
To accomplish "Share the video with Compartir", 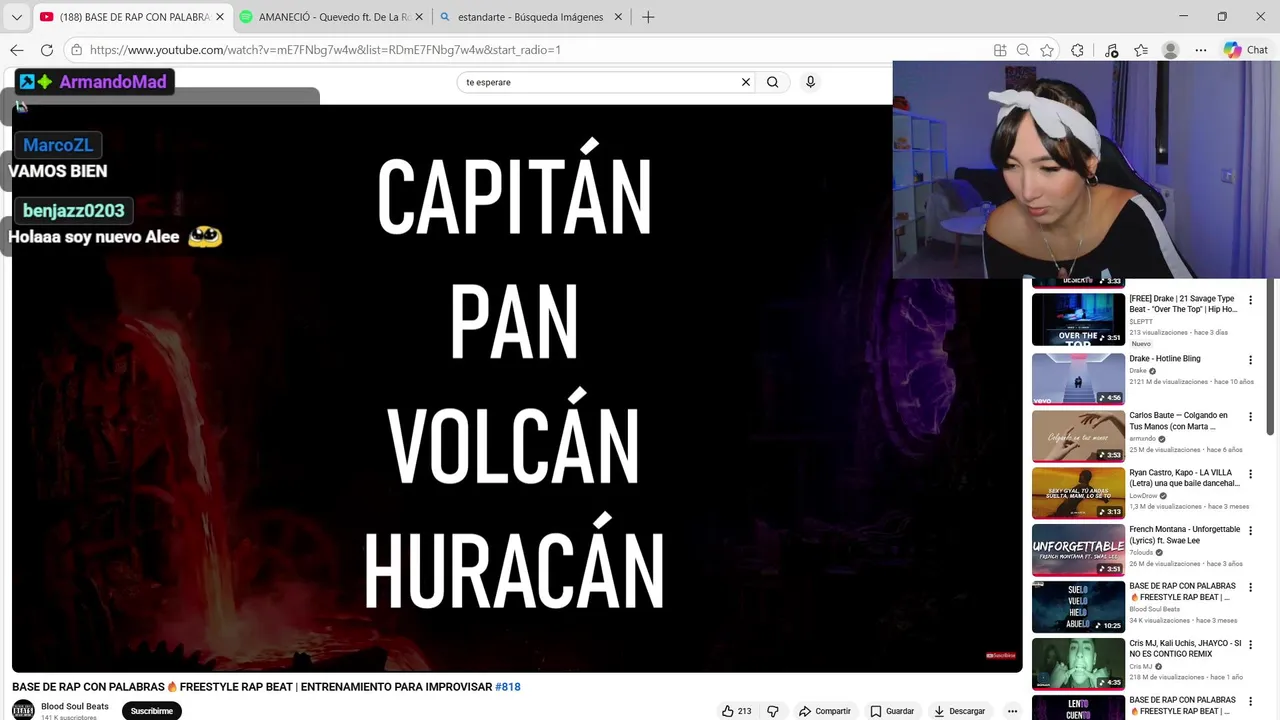I will coord(825,711).
